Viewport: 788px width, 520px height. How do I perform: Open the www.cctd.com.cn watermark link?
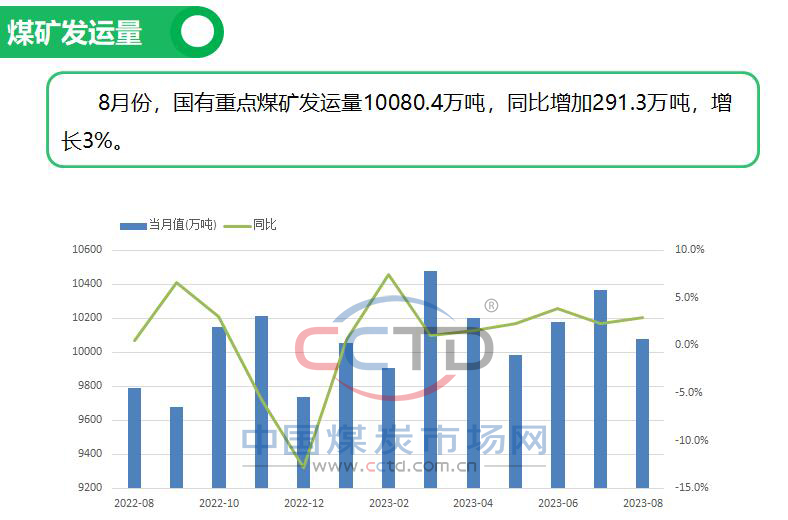[395, 465]
